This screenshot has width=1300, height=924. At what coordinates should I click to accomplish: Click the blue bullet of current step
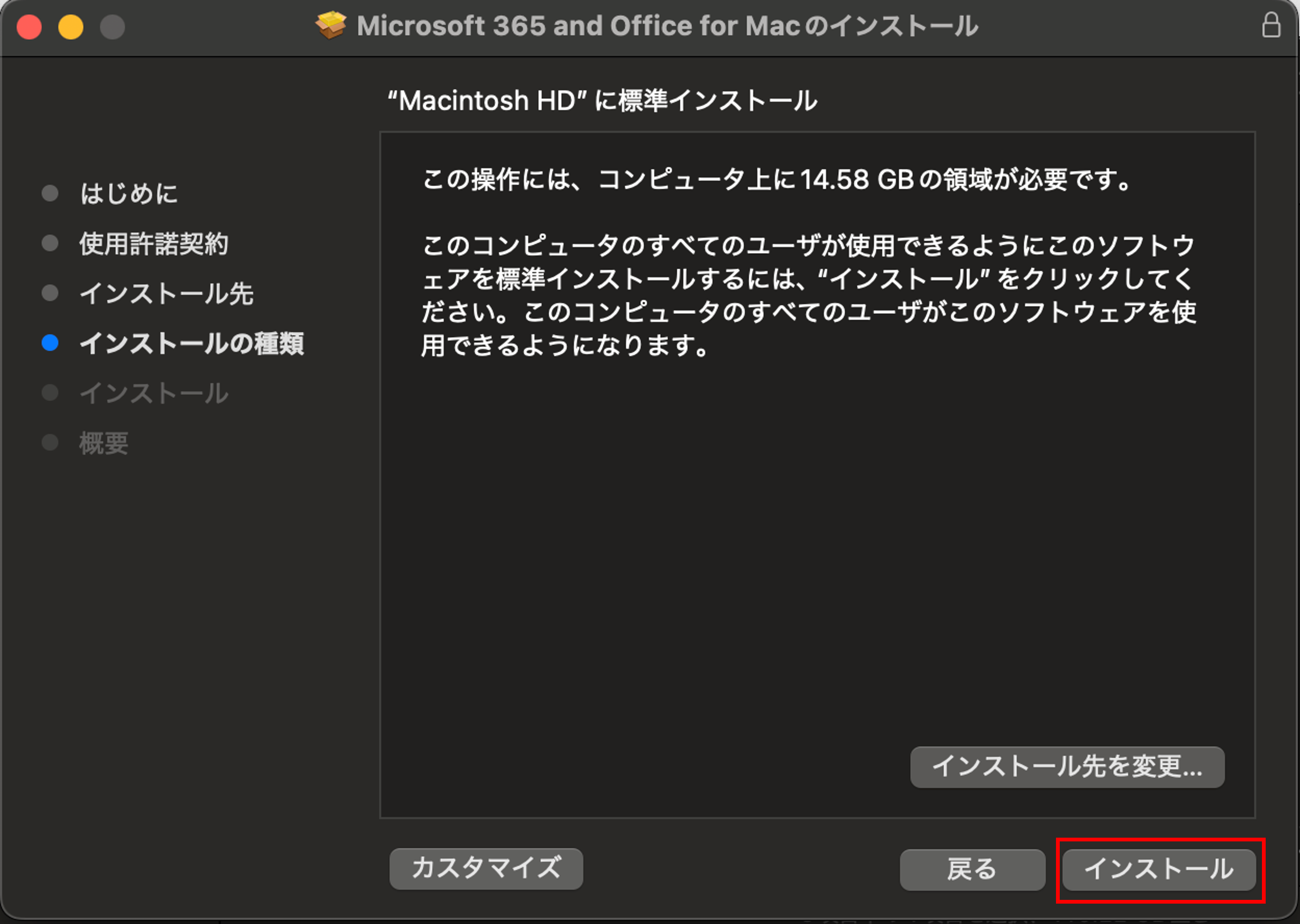[x=50, y=343]
